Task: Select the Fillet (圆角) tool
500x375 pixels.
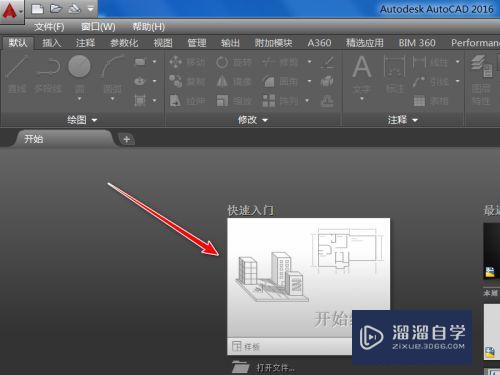Action: coord(280,81)
